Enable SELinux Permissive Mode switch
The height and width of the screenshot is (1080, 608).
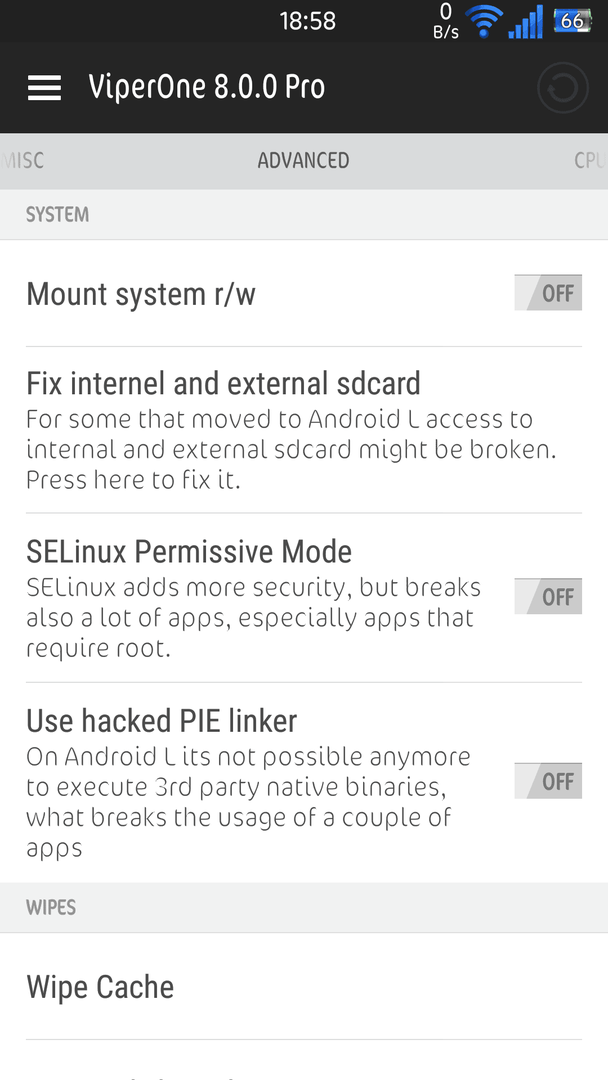(548, 597)
